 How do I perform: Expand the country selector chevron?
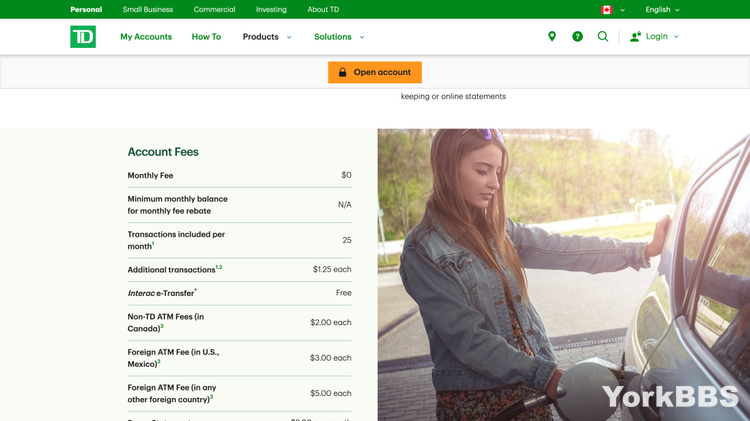(x=622, y=10)
